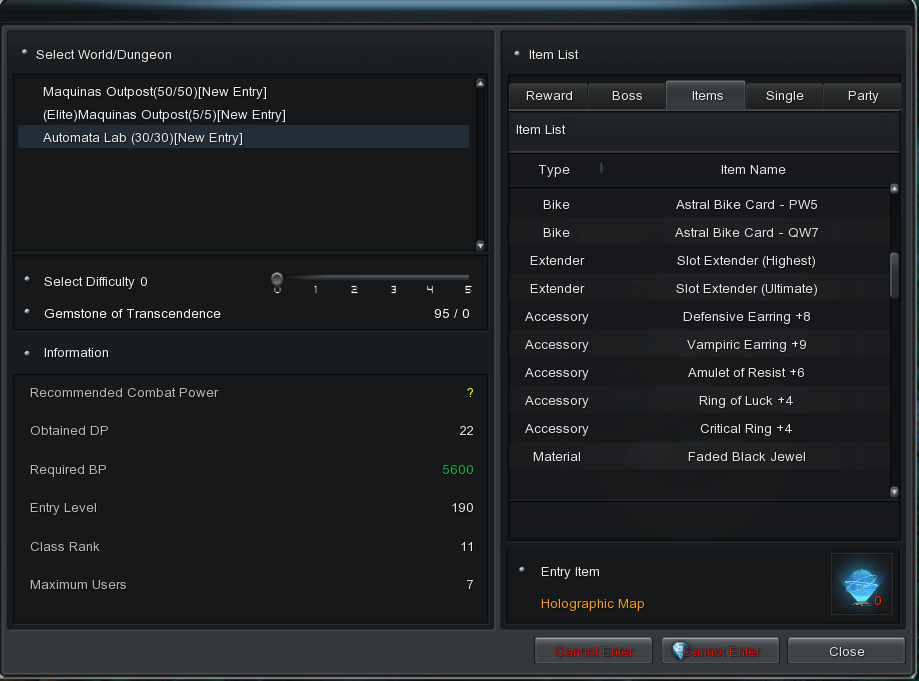Select Vampiric Earring +9 item row
The width and height of the screenshot is (919, 681).
[x=746, y=345]
